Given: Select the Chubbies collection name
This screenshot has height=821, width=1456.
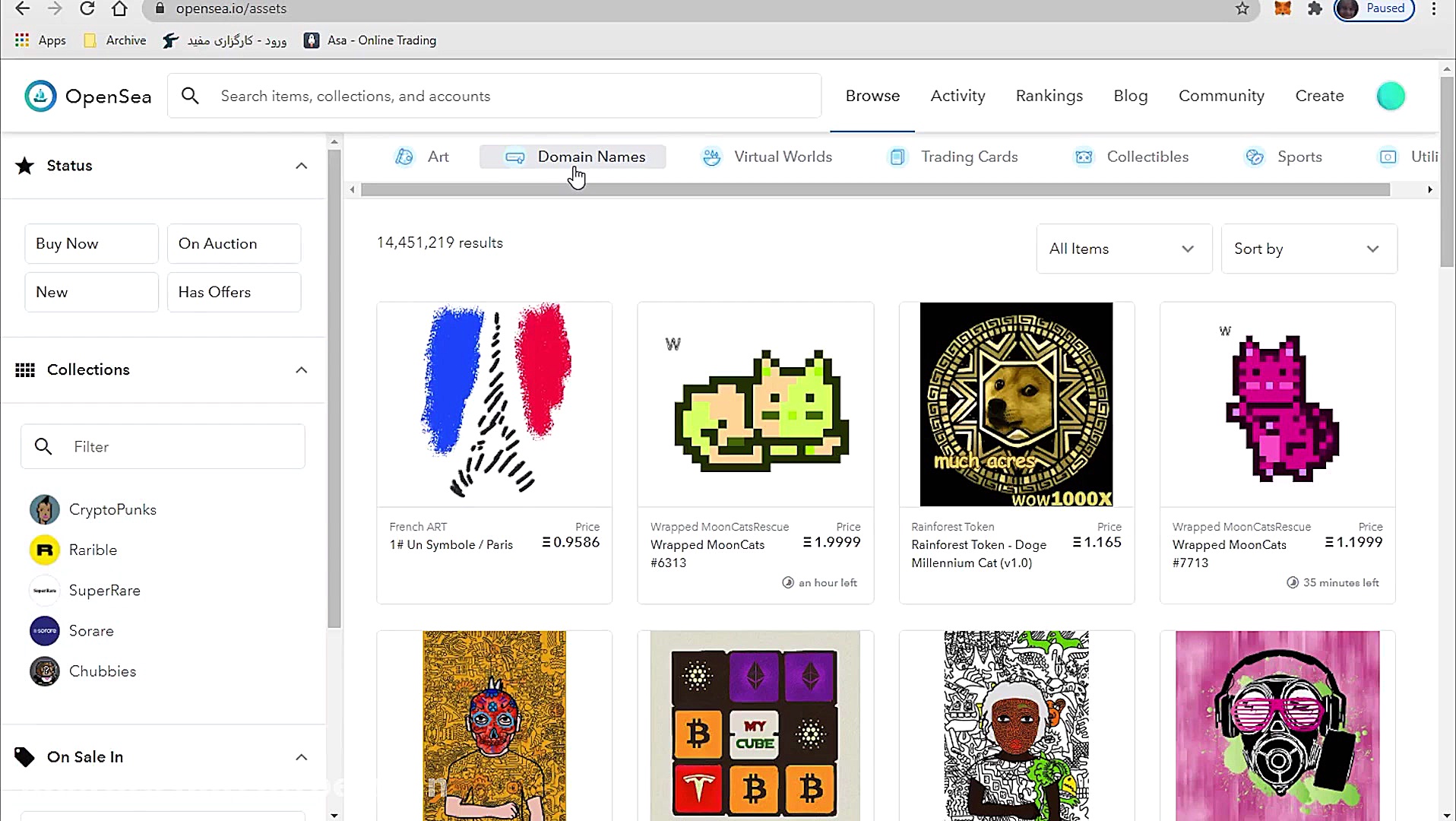Looking at the screenshot, I should 103,671.
